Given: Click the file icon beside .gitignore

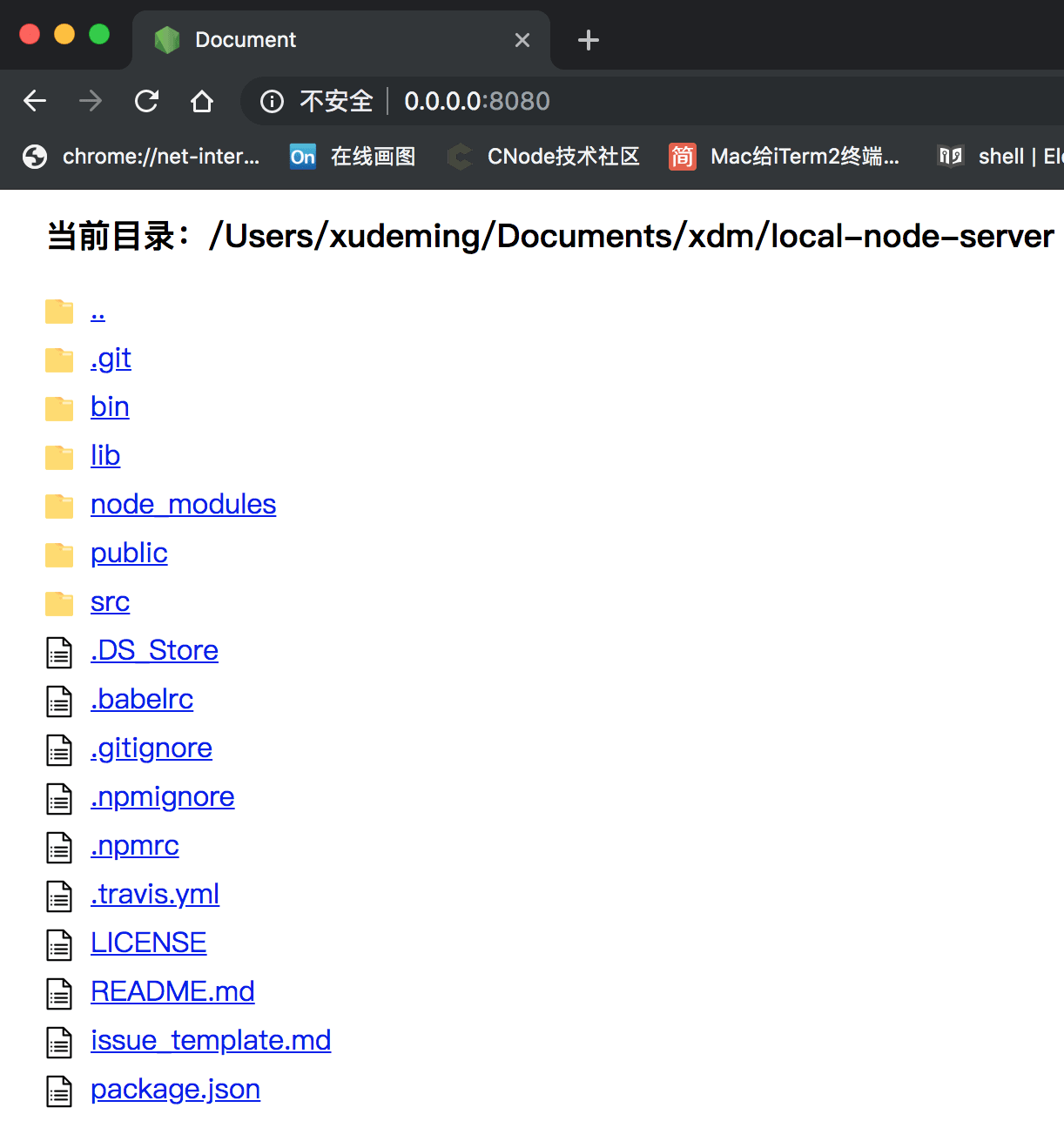Looking at the screenshot, I should coord(59,750).
